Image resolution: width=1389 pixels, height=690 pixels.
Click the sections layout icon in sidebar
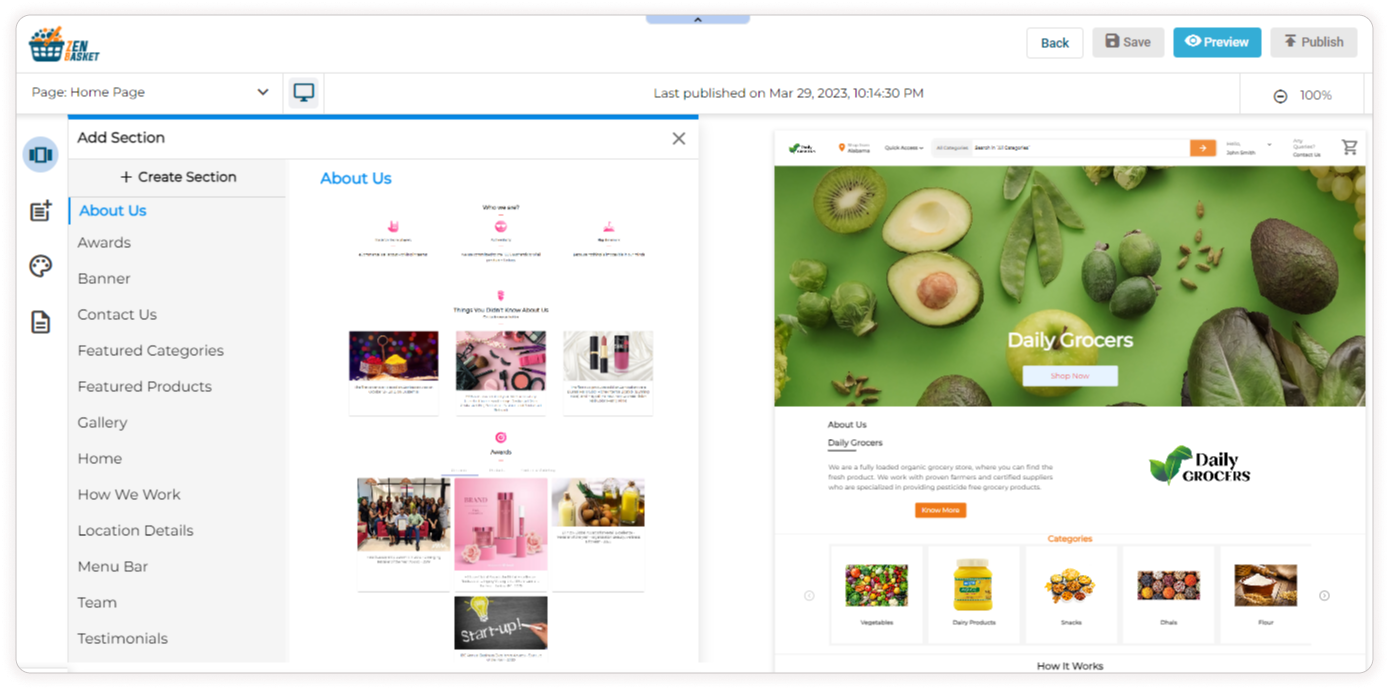40,155
